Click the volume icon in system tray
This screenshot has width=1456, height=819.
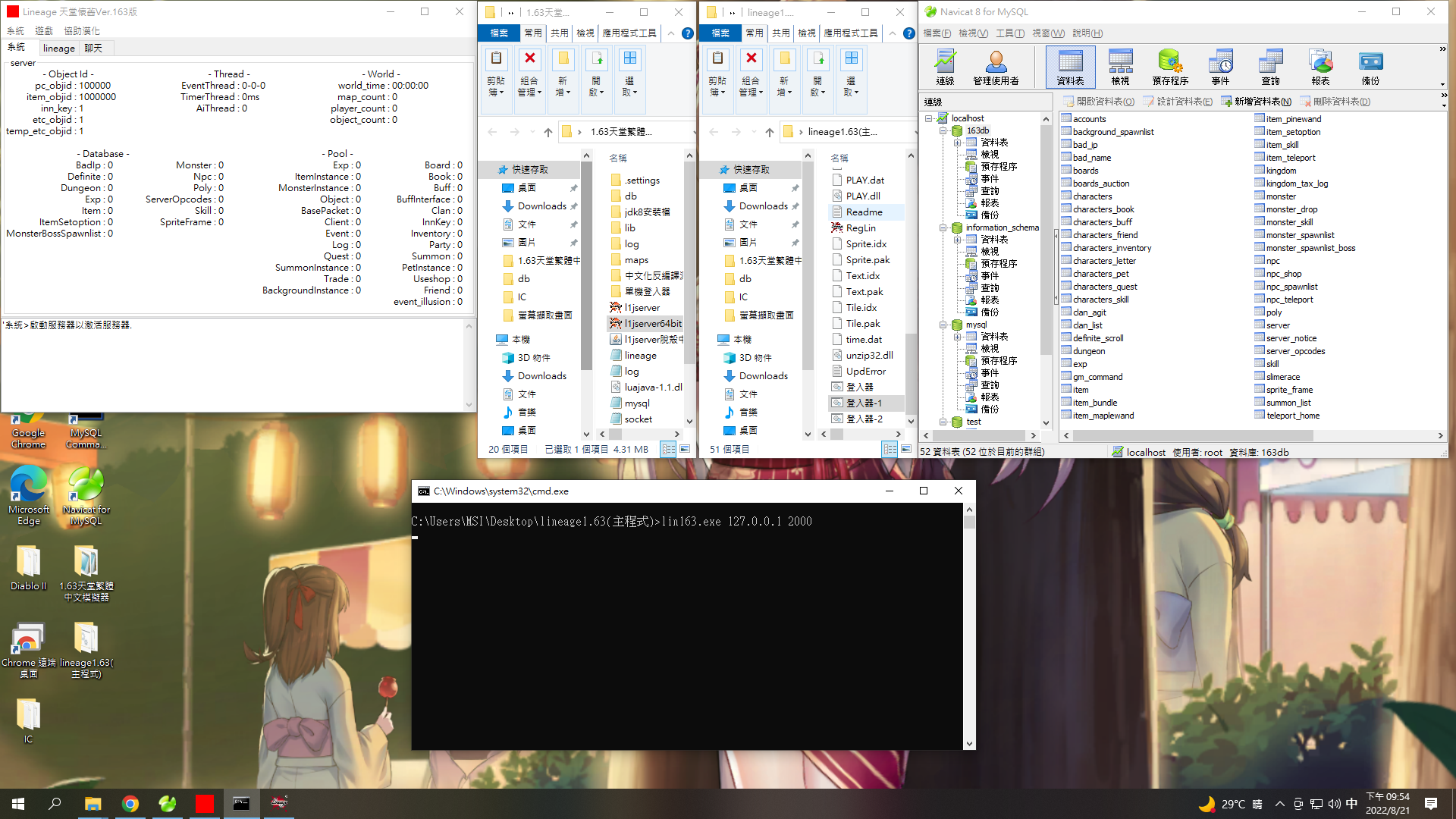click(1334, 804)
